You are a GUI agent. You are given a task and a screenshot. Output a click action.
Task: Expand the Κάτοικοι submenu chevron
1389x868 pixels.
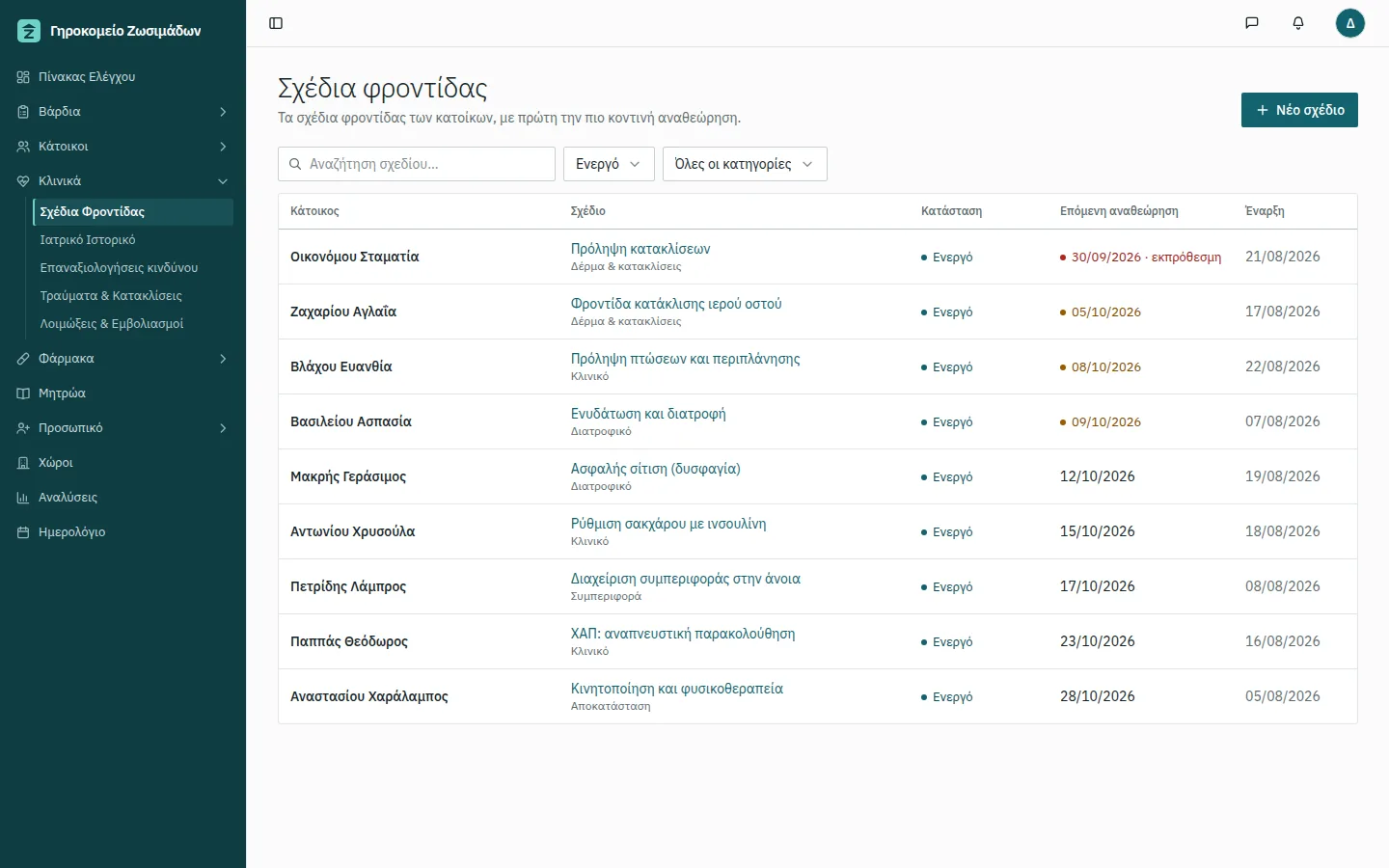[223, 147]
